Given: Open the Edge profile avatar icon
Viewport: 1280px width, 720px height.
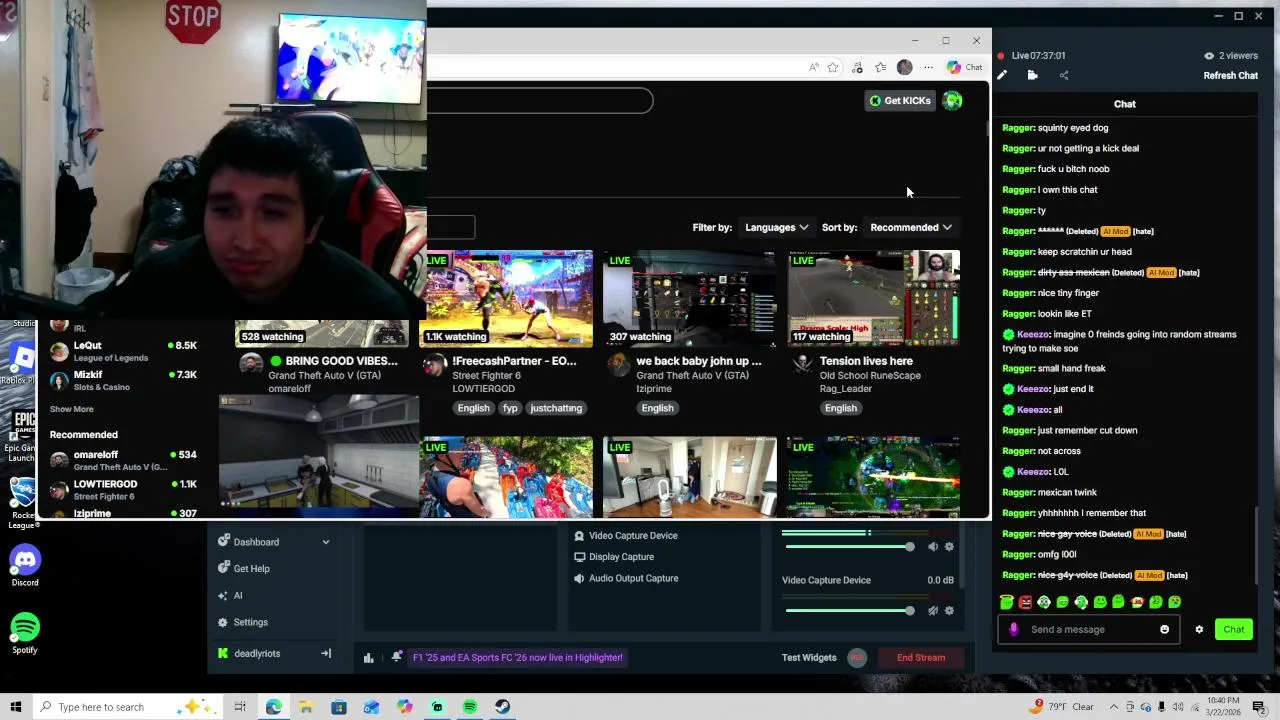Looking at the screenshot, I should point(904,67).
